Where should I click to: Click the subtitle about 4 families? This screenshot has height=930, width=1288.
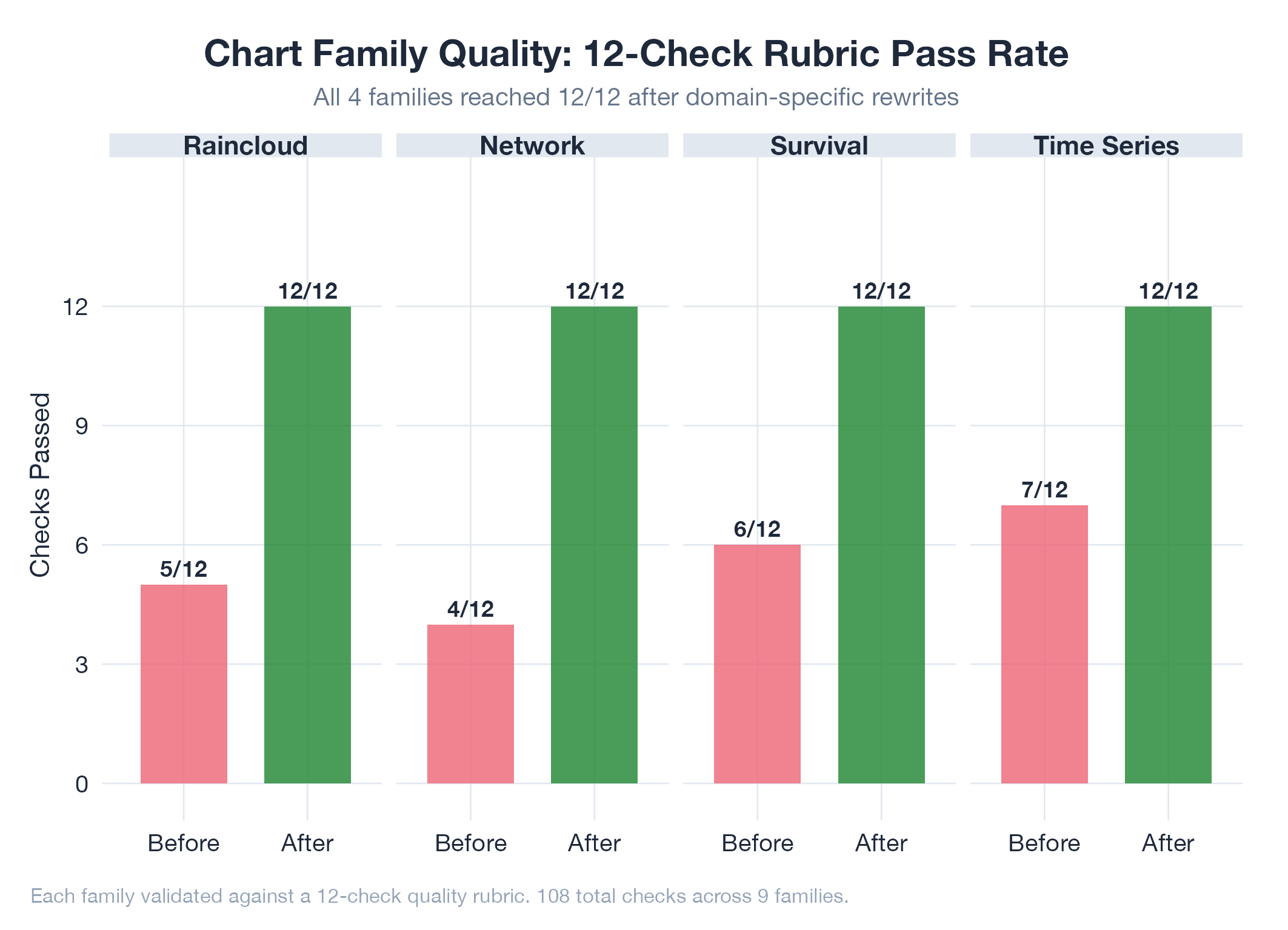(x=636, y=97)
